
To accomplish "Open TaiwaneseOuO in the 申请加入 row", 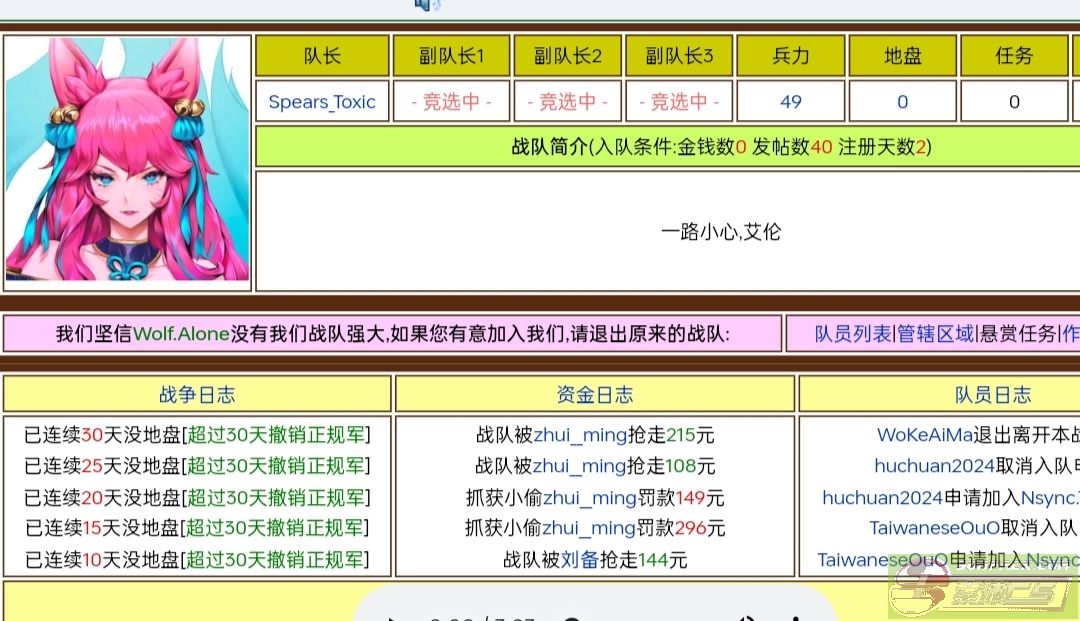I will [x=882, y=560].
